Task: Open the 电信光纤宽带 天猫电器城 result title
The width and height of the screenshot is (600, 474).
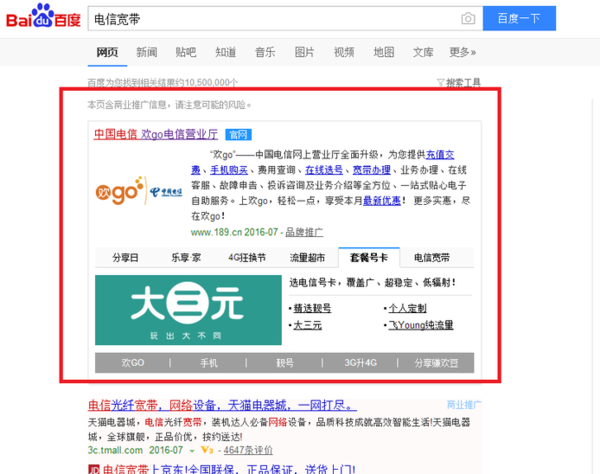Action: point(222,405)
